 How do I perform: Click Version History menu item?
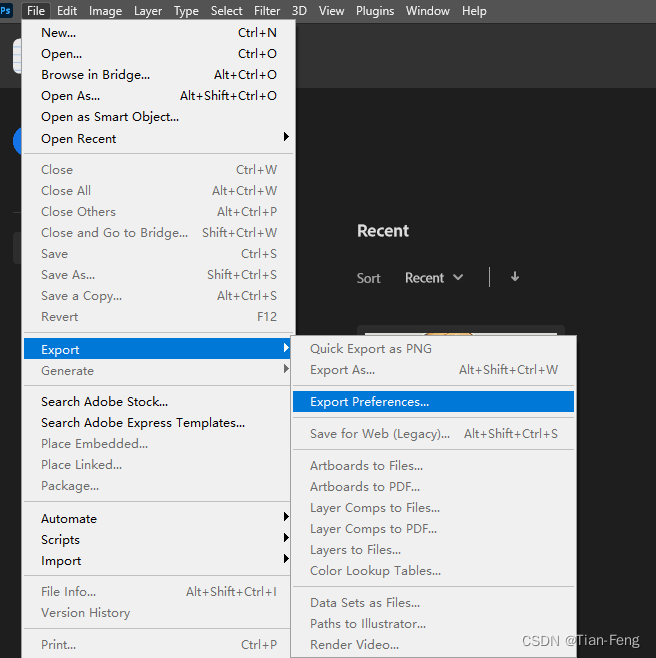pos(157,613)
